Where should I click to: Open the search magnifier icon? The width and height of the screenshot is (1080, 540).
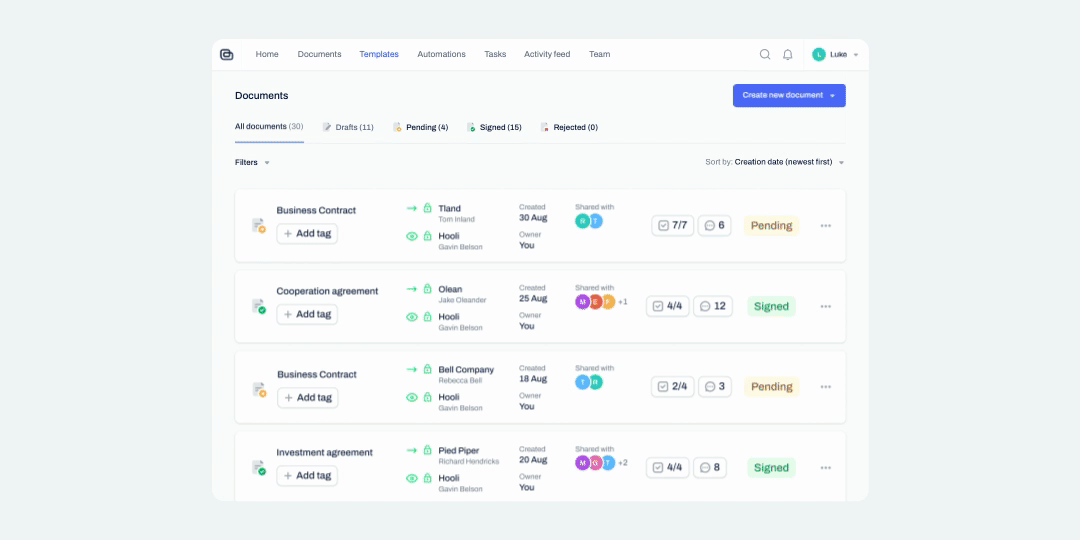click(x=765, y=54)
